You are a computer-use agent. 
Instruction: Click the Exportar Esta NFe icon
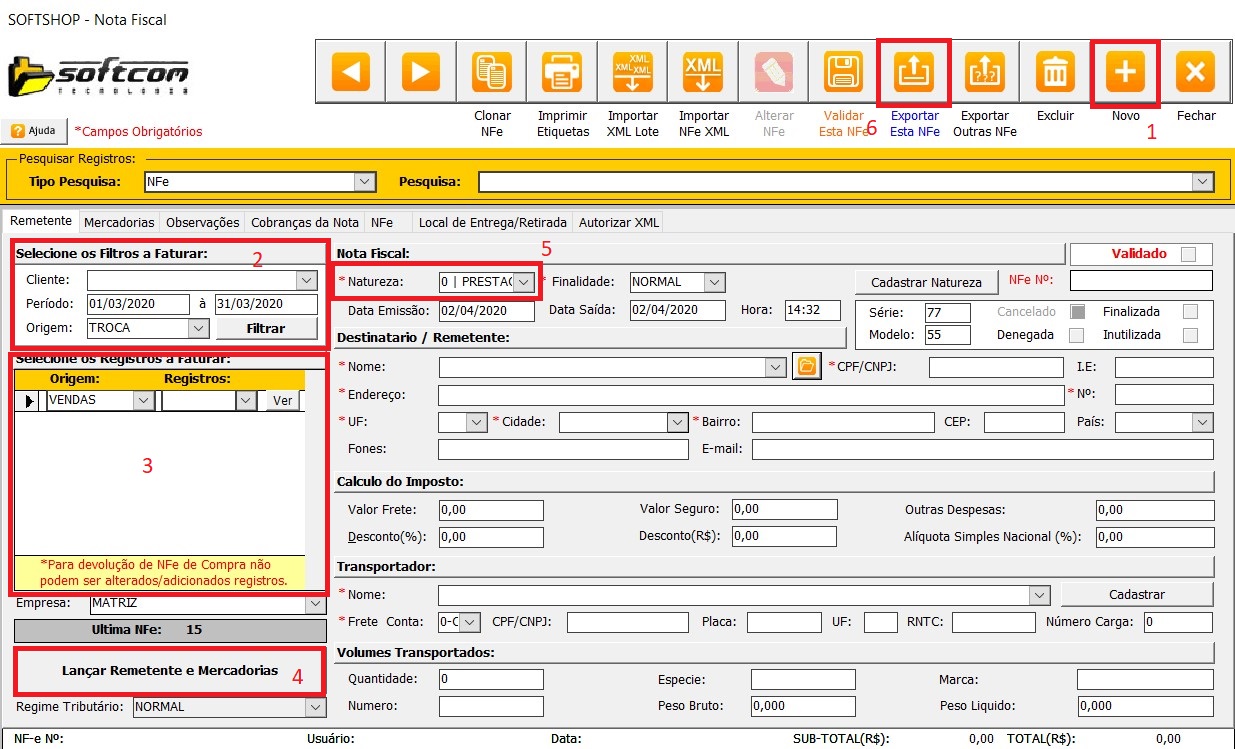coord(914,72)
